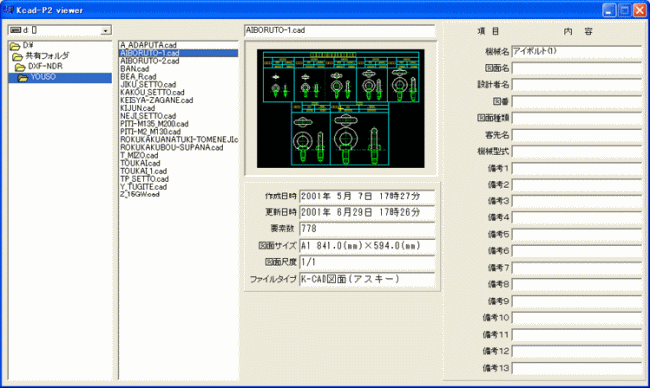650x388 pixels.
Task: Select A_ADAPUTA.cad in file list
Action: coord(148,45)
